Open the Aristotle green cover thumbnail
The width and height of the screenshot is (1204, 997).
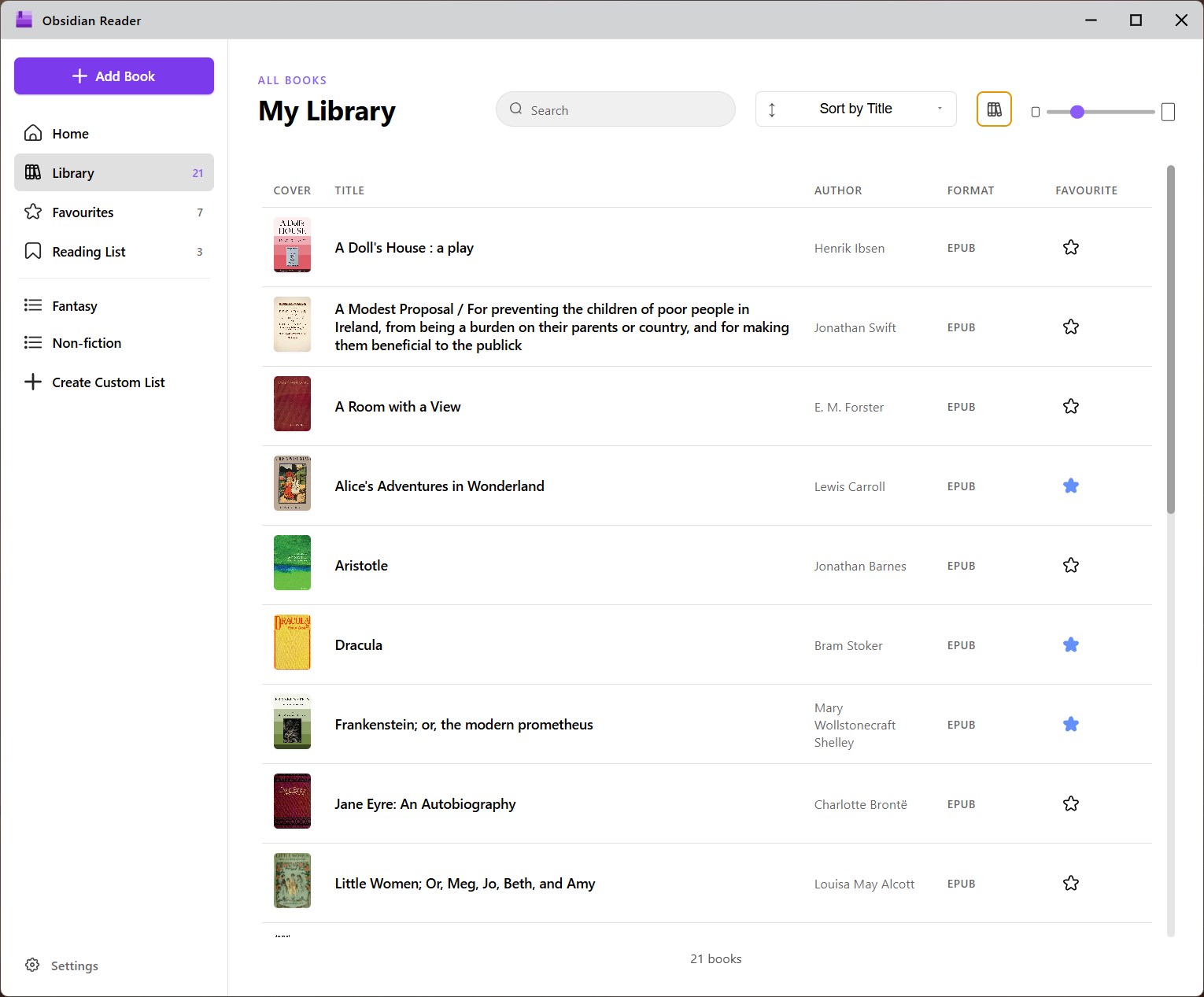coord(292,563)
